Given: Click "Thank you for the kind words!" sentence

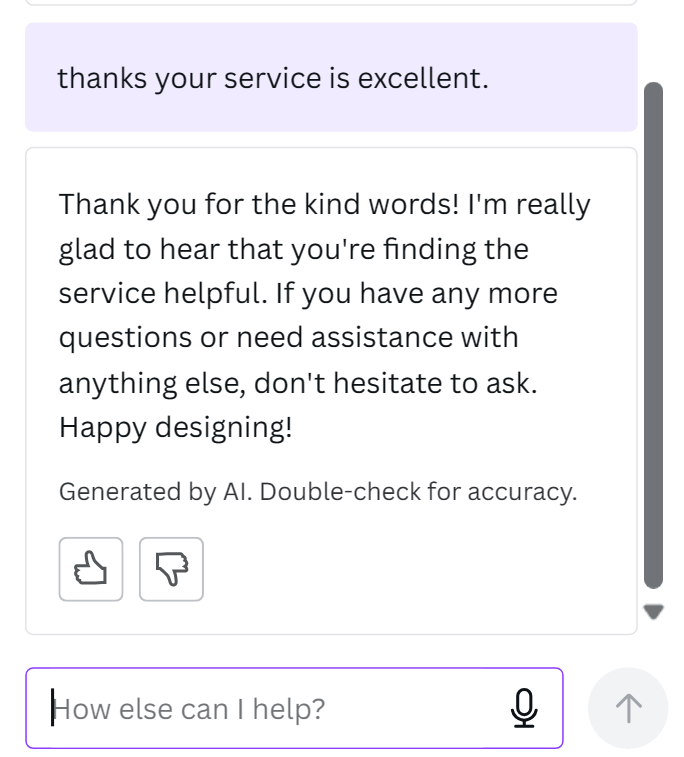Looking at the screenshot, I should point(257,205).
